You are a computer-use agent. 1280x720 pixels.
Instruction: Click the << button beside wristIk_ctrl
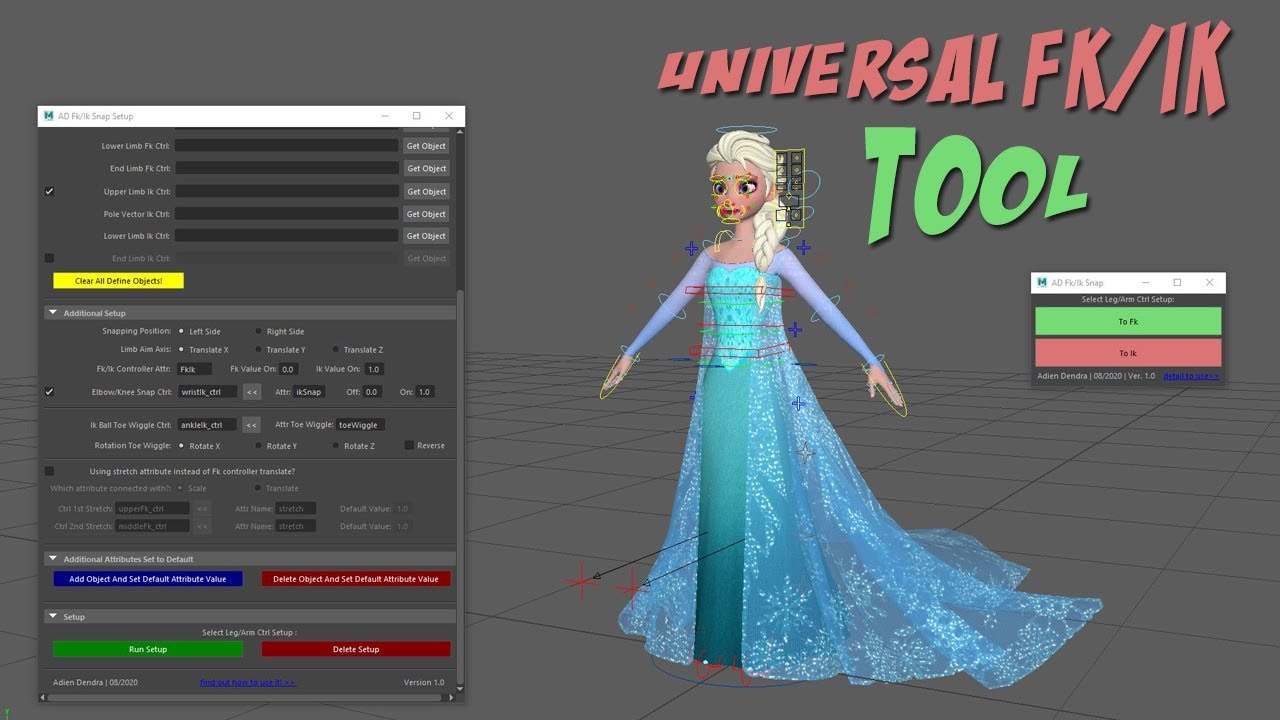[252, 392]
